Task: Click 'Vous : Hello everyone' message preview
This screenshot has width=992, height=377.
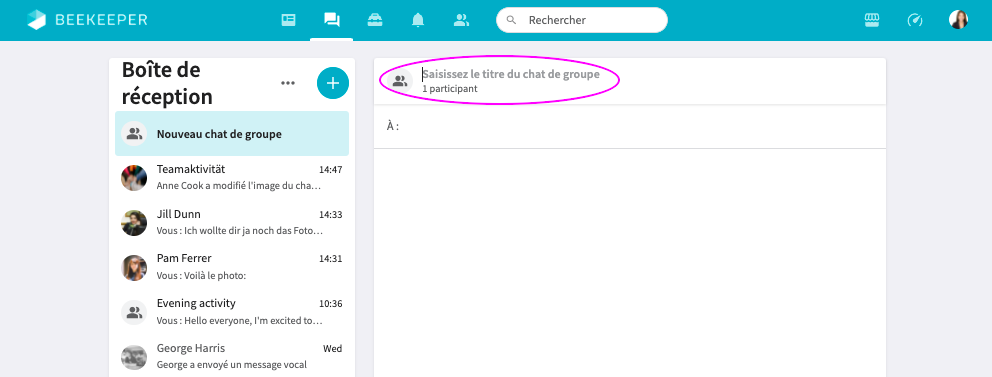Action: click(240, 321)
